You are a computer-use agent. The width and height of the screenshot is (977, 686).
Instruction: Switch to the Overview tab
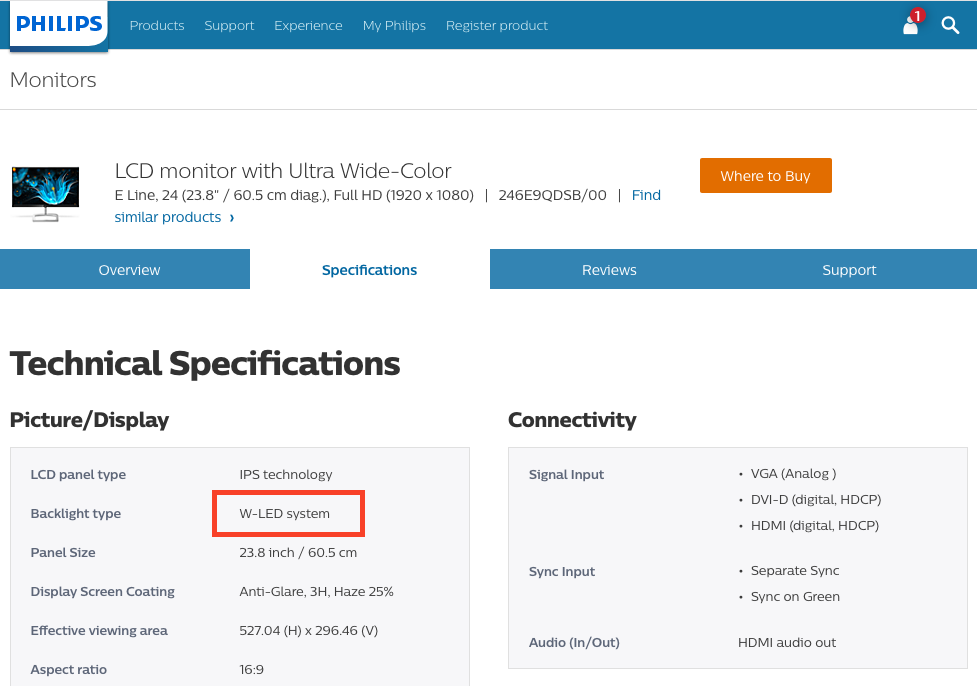click(129, 270)
